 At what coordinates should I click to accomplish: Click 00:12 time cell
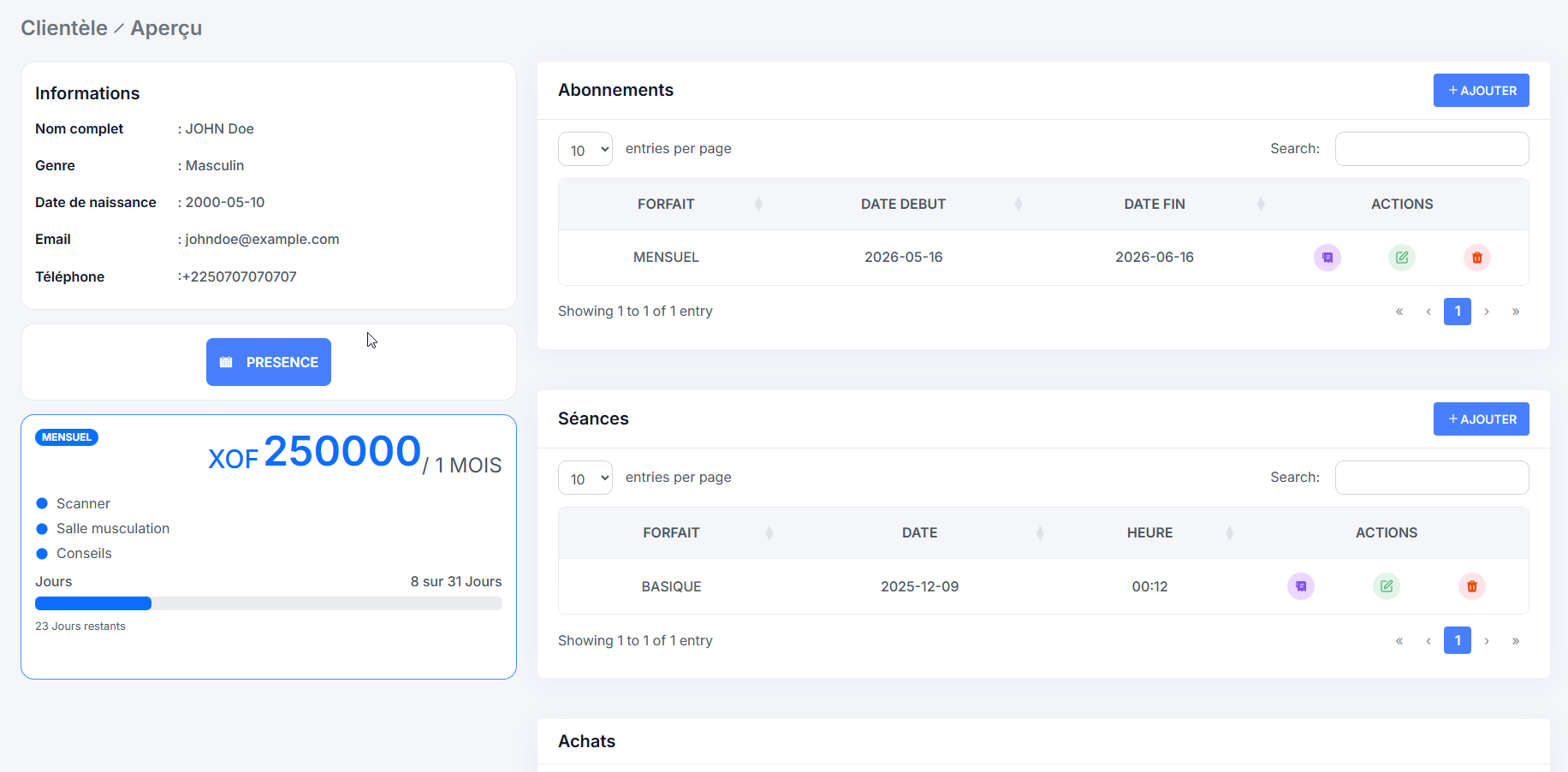(x=1149, y=586)
